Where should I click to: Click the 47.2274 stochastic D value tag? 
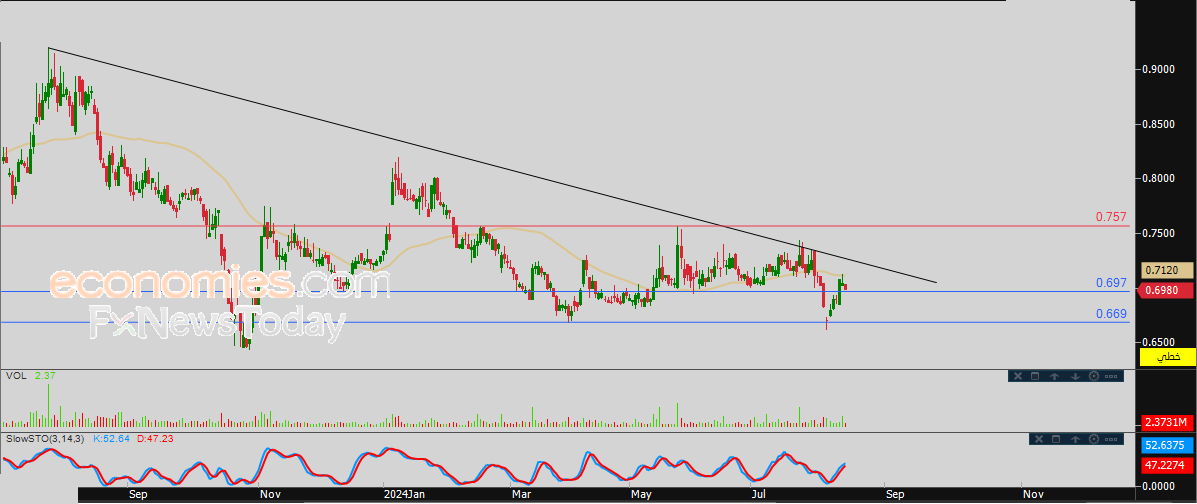click(1167, 464)
